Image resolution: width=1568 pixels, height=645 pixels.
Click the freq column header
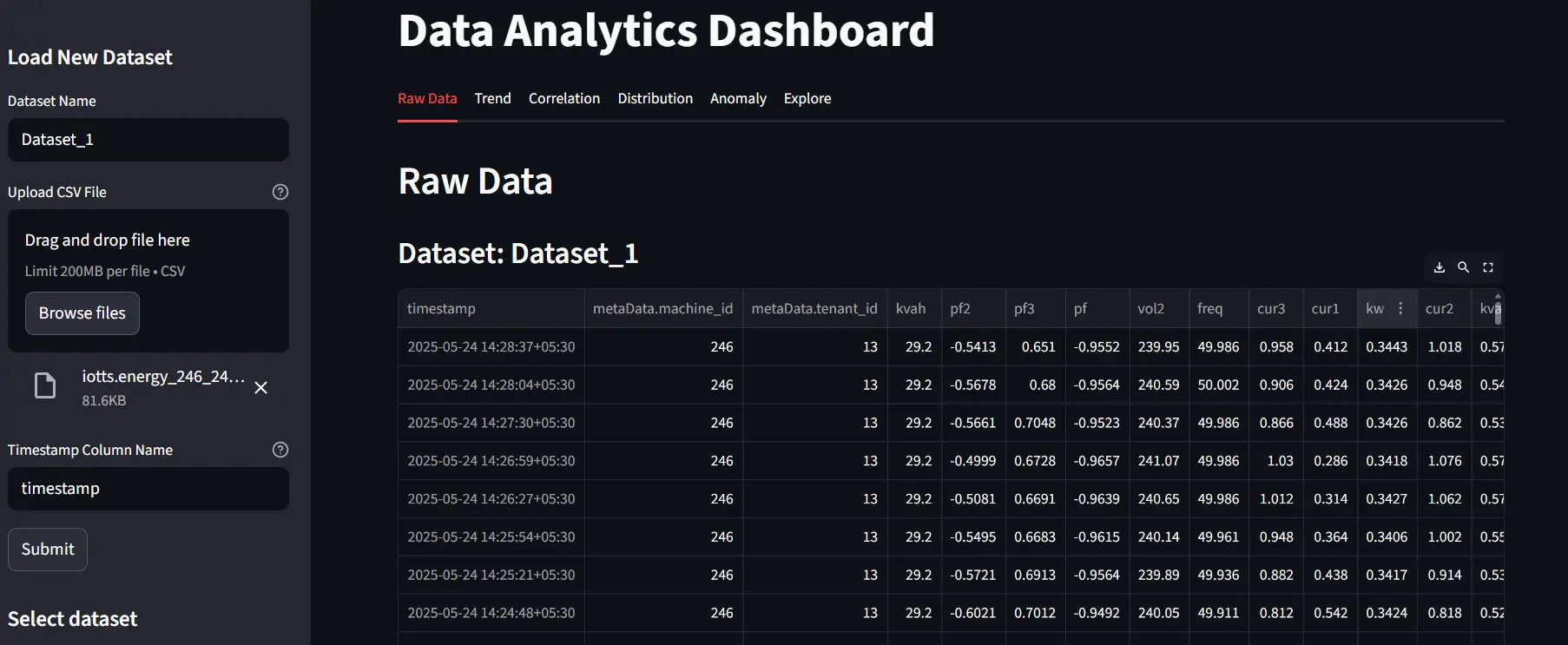tap(1218, 308)
